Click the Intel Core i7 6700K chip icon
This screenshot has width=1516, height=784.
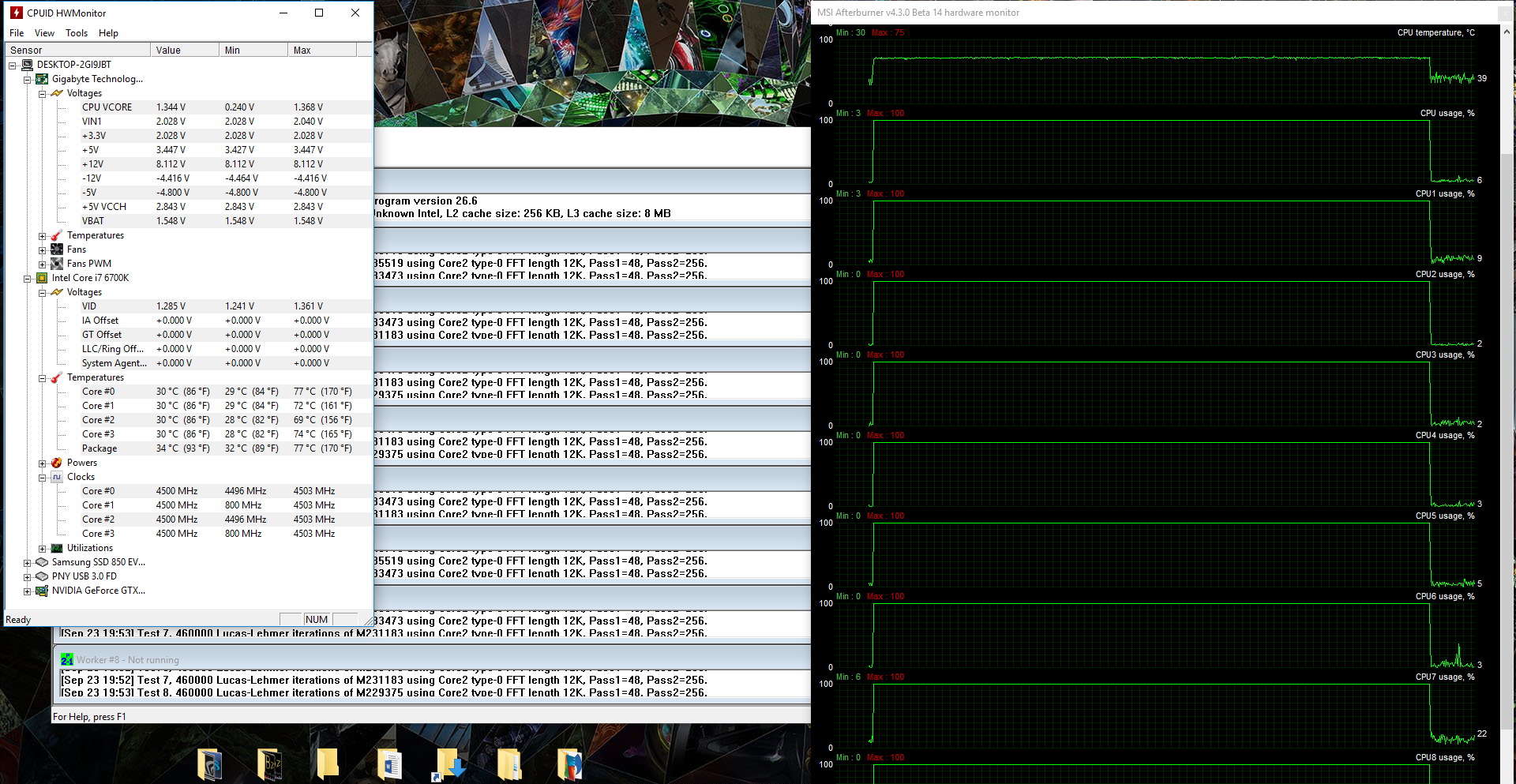42,278
